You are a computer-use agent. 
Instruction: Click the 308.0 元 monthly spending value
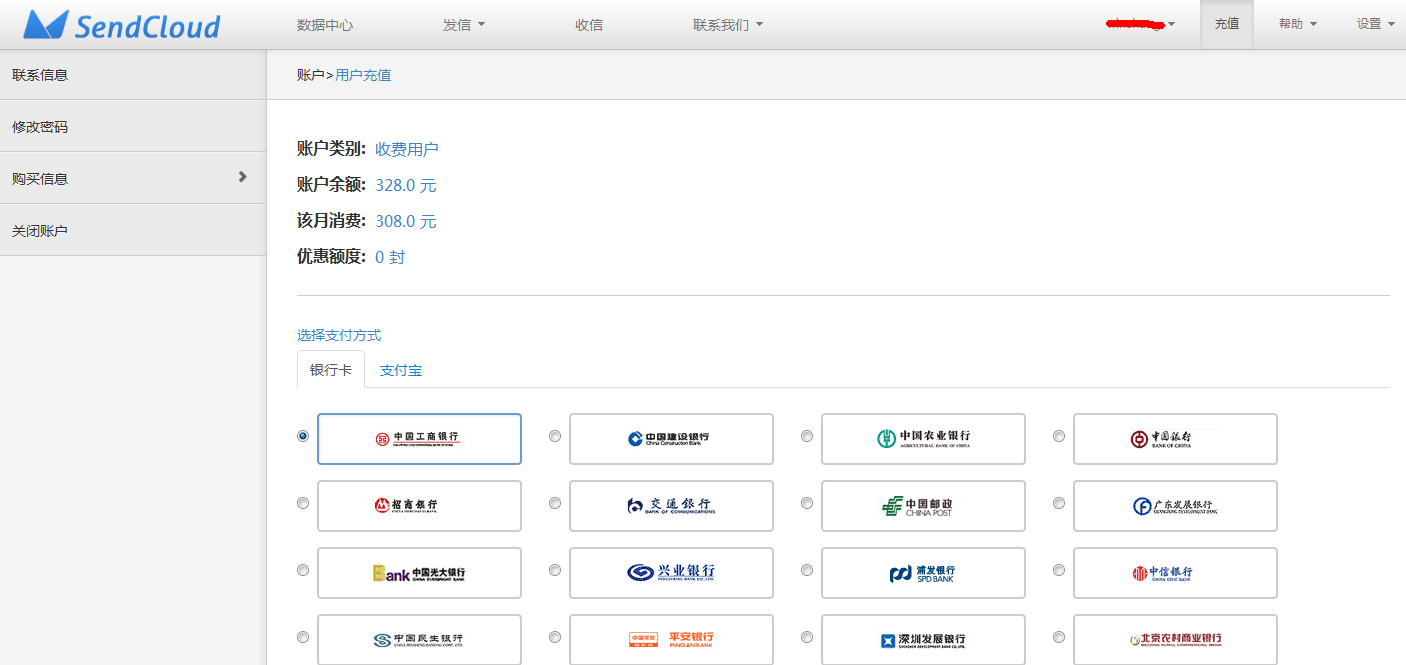click(406, 221)
